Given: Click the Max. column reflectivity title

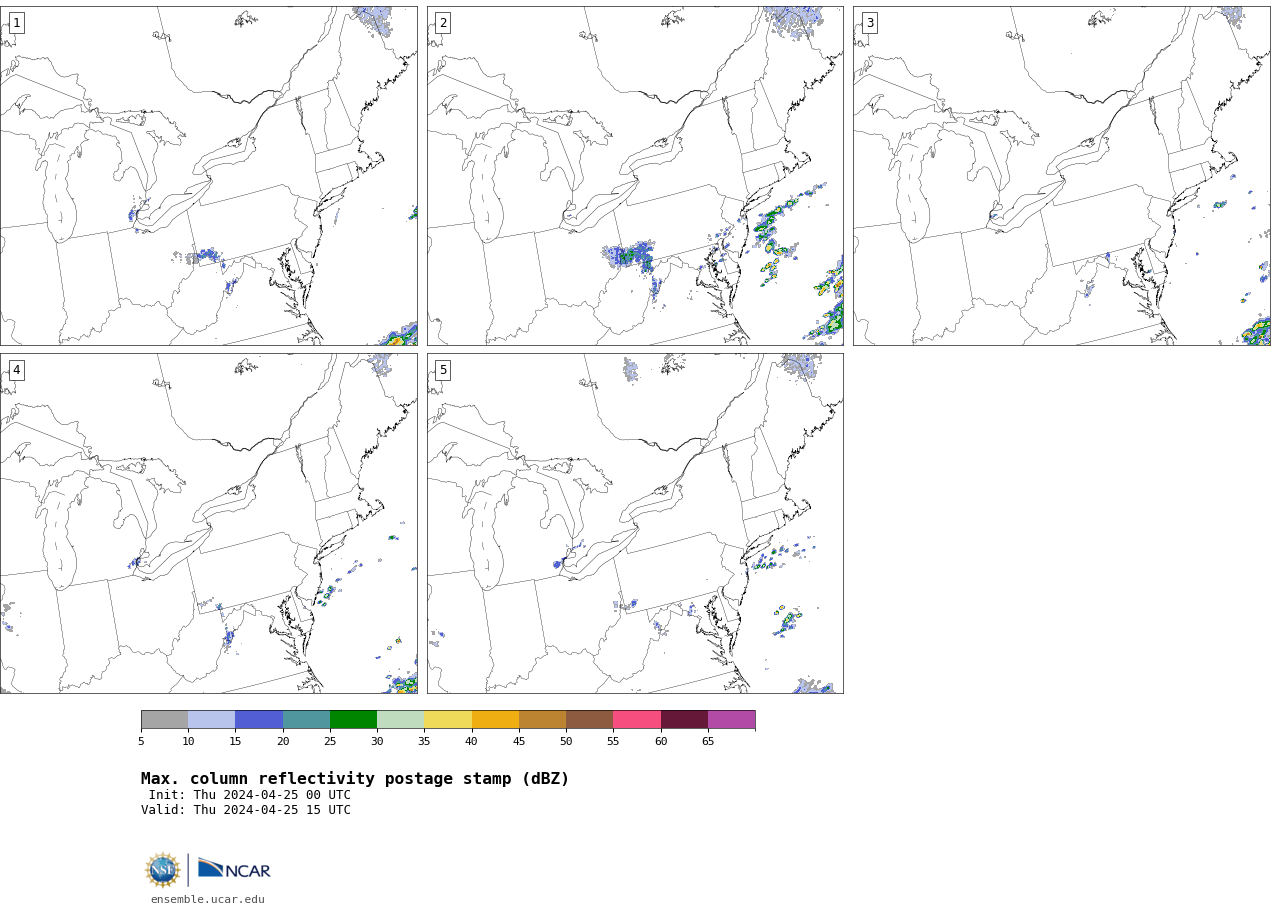Looking at the screenshot, I should (355, 779).
